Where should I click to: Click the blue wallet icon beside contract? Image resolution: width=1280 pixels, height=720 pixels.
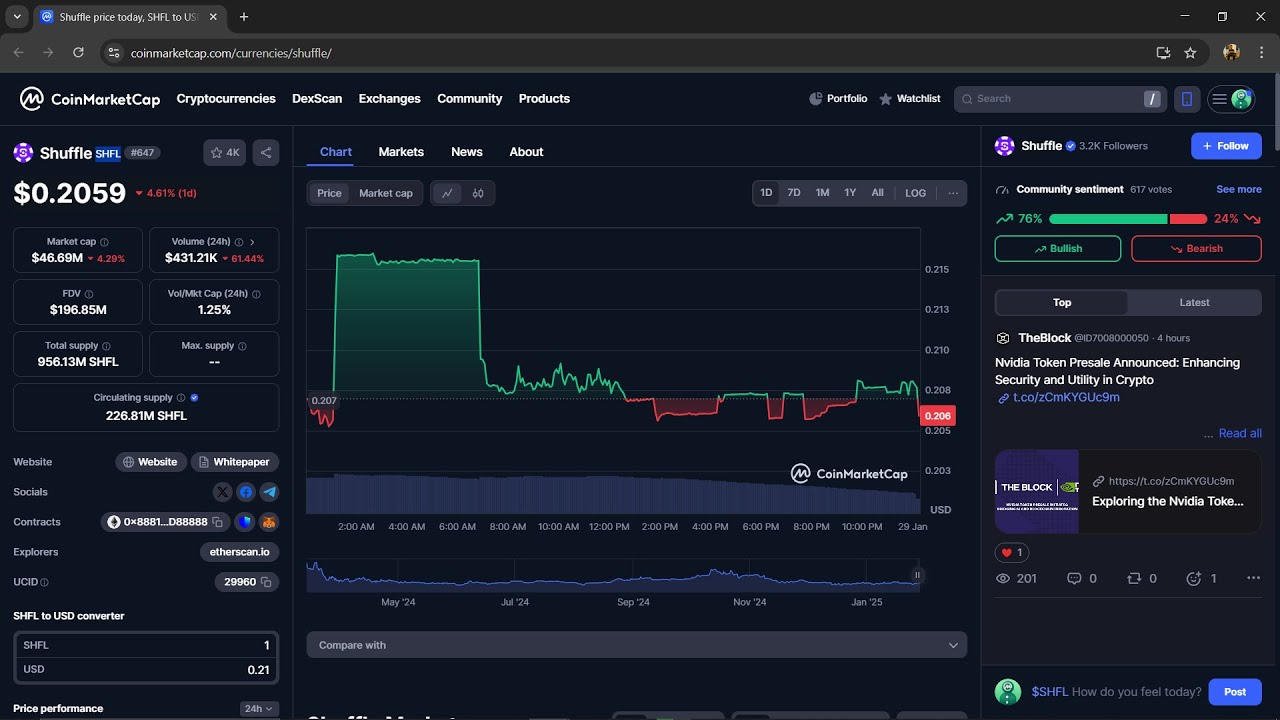tap(245, 522)
